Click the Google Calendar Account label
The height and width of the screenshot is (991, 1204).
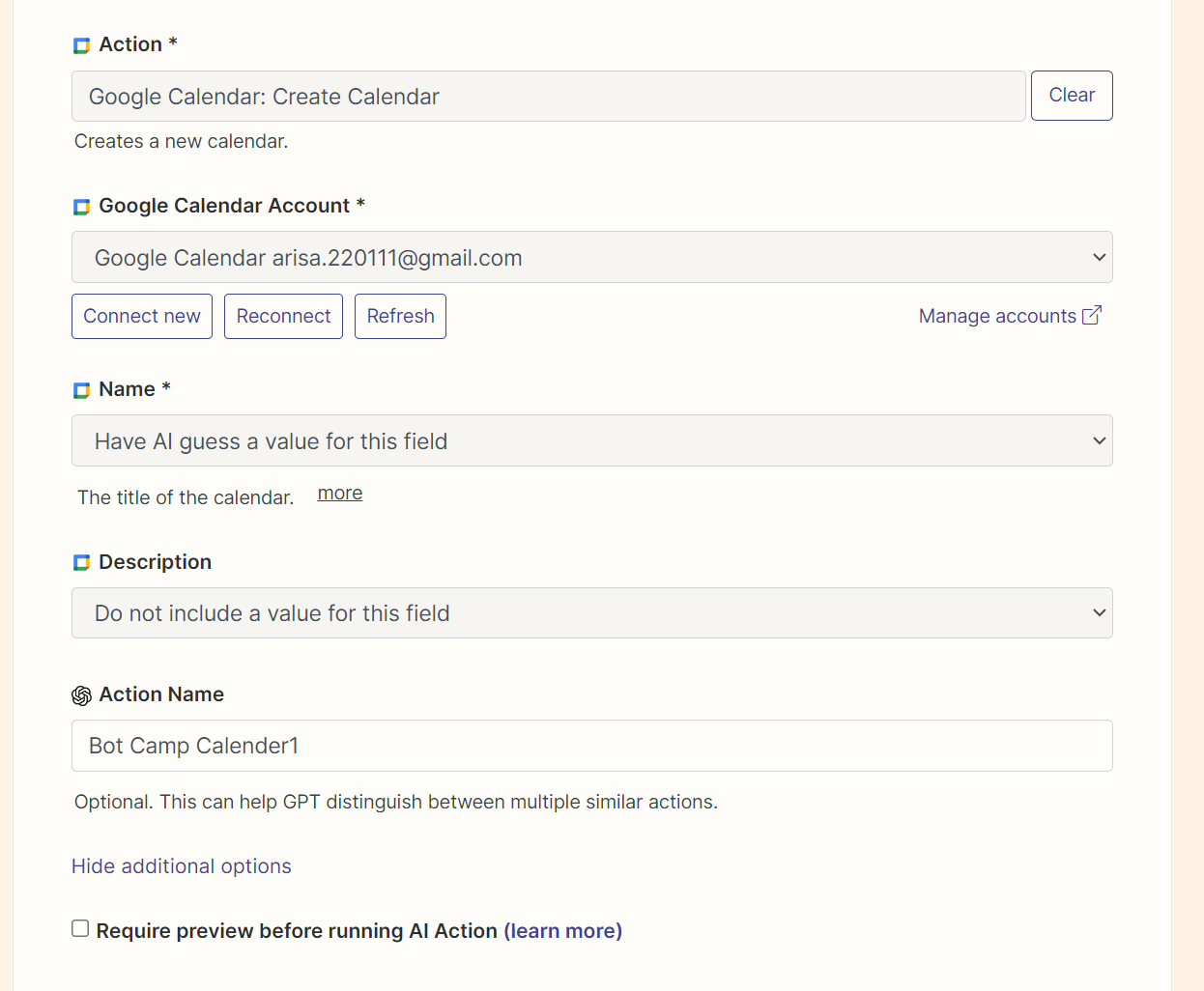pyautogui.click(x=224, y=206)
